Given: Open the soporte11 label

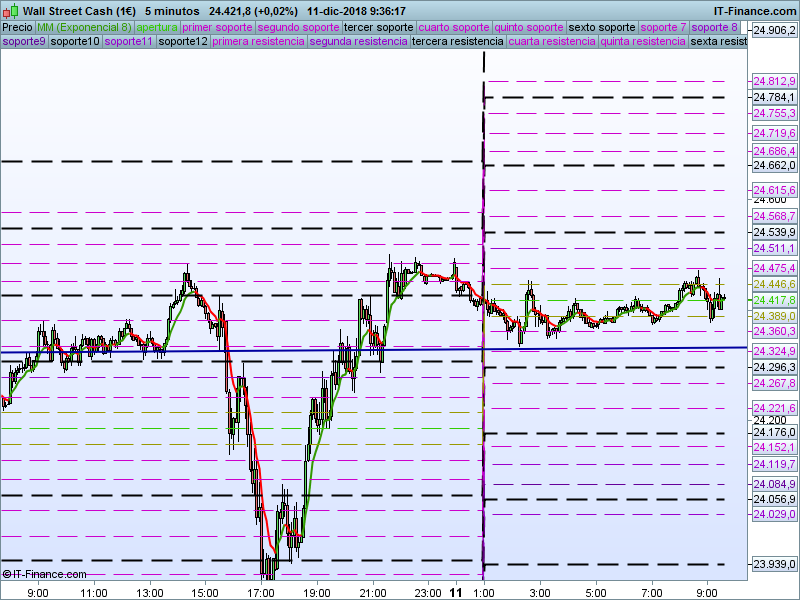Looking at the screenshot, I should (129, 41).
